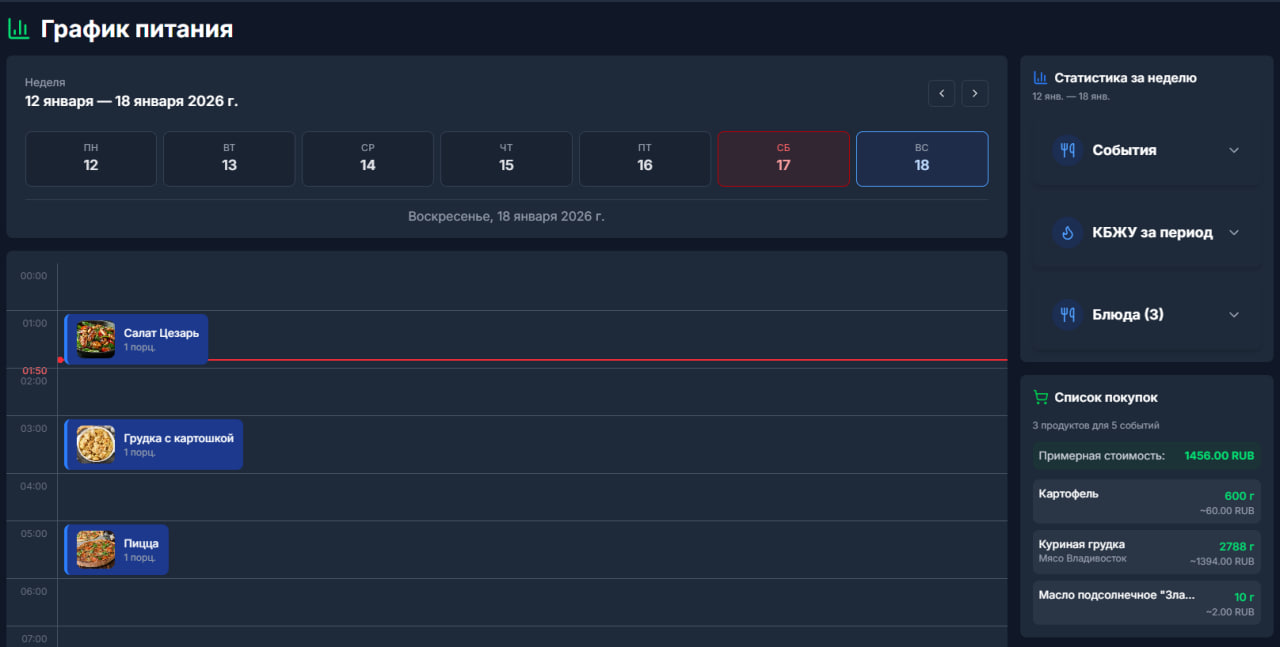Go to previous week with left arrow

pyautogui.click(x=941, y=93)
